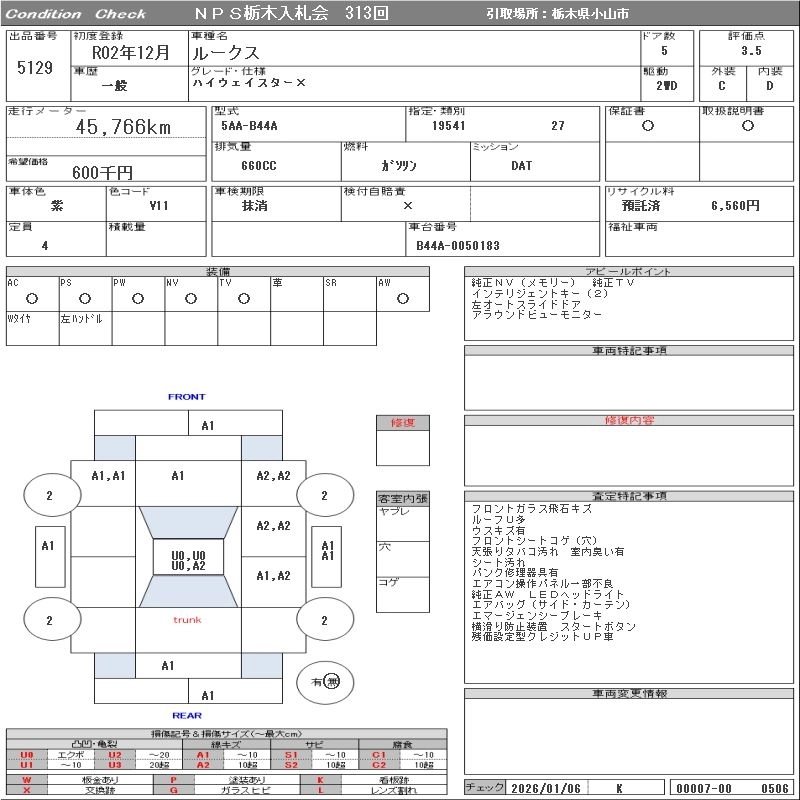Select the 左ハンドル equipment cell

[86, 329]
